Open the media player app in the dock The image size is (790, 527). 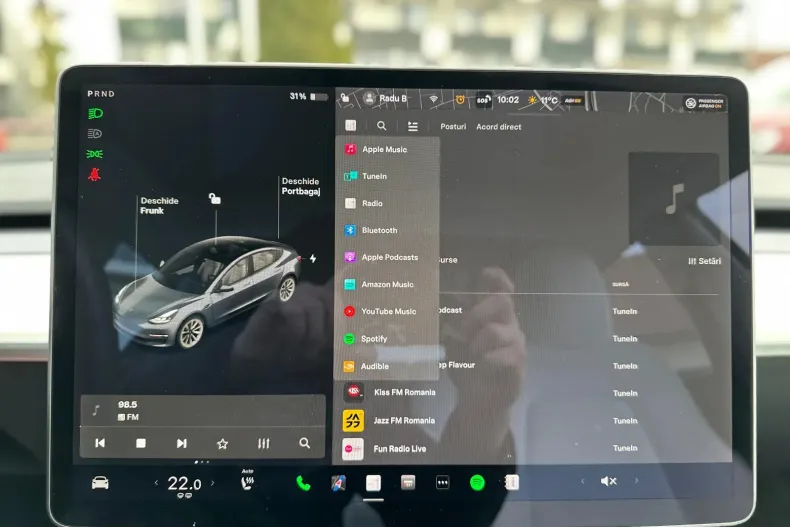373,483
